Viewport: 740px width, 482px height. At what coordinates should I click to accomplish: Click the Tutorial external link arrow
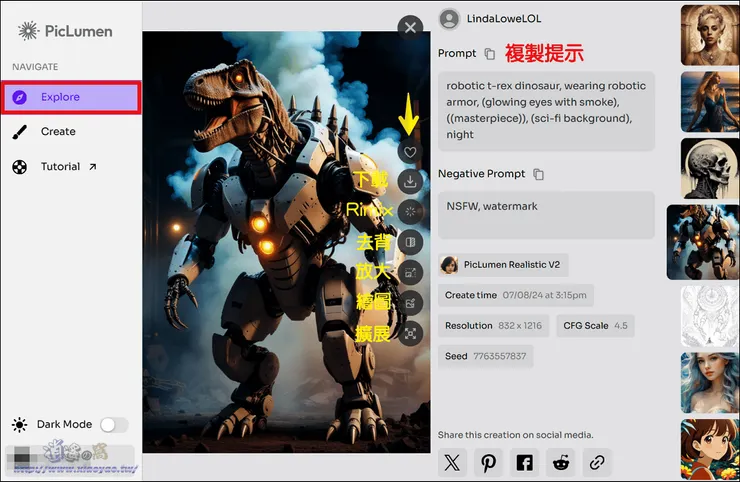pyautogui.click(x=92, y=167)
